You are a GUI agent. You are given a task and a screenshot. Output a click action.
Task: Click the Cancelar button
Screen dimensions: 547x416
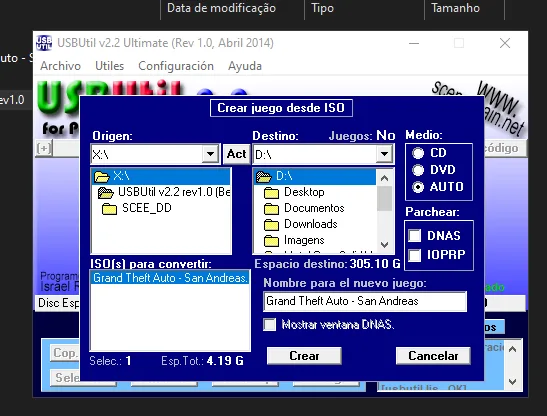[433, 356]
